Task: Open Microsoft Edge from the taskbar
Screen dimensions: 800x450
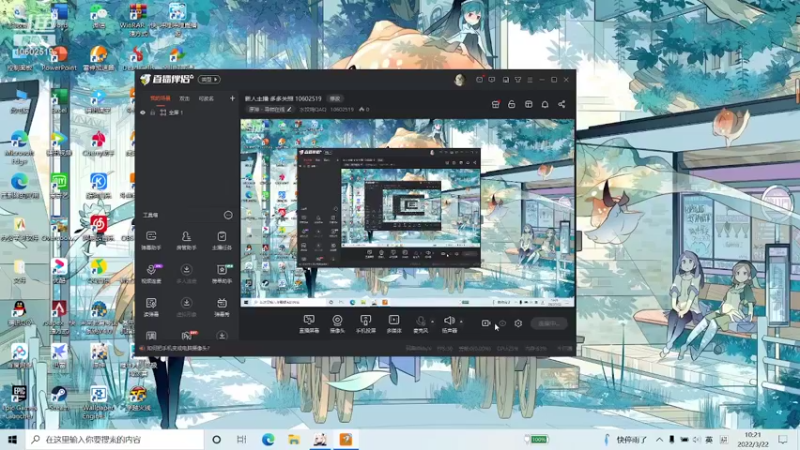Action: (x=268, y=439)
